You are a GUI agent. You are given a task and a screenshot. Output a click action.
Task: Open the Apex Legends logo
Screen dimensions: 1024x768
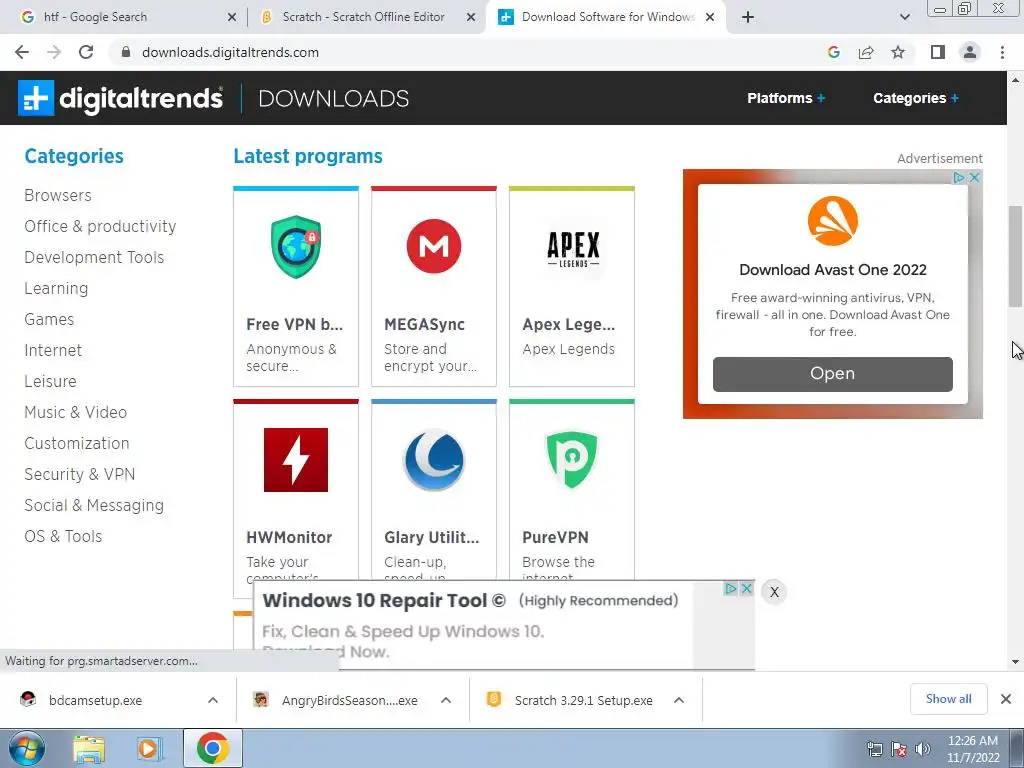pyautogui.click(x=572, y=249)
